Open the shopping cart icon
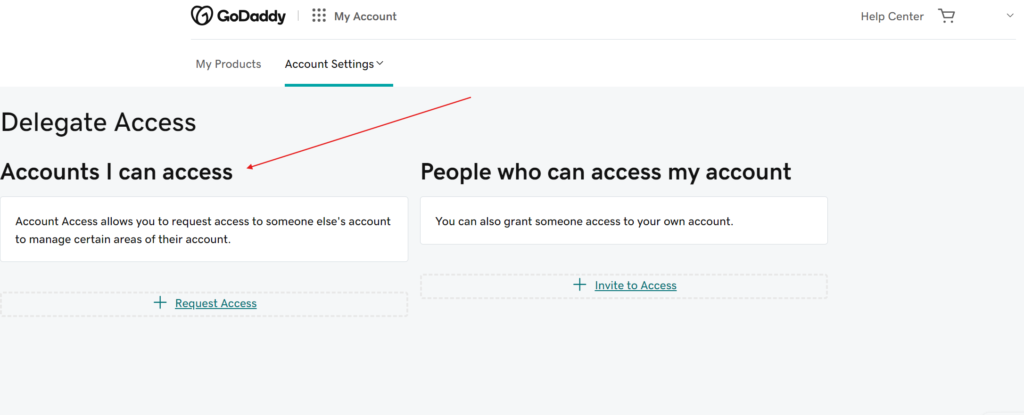Viewport: 1024px width, 415px height. point(946,16)
